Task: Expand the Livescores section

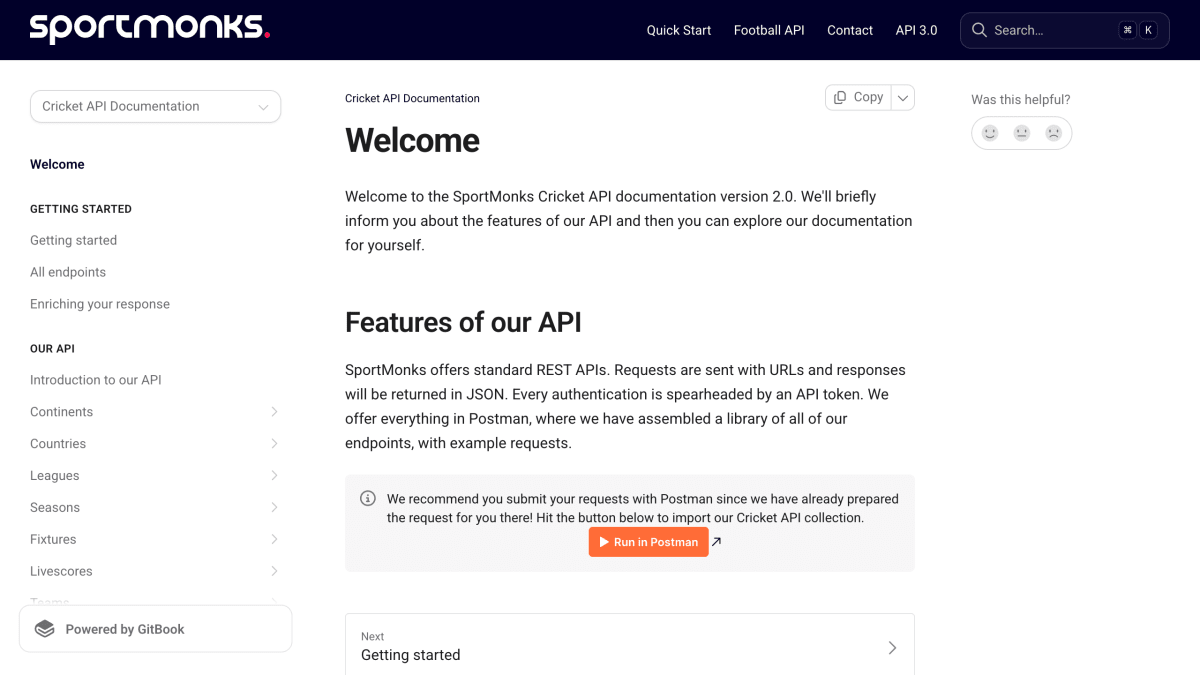Action: 274,572
